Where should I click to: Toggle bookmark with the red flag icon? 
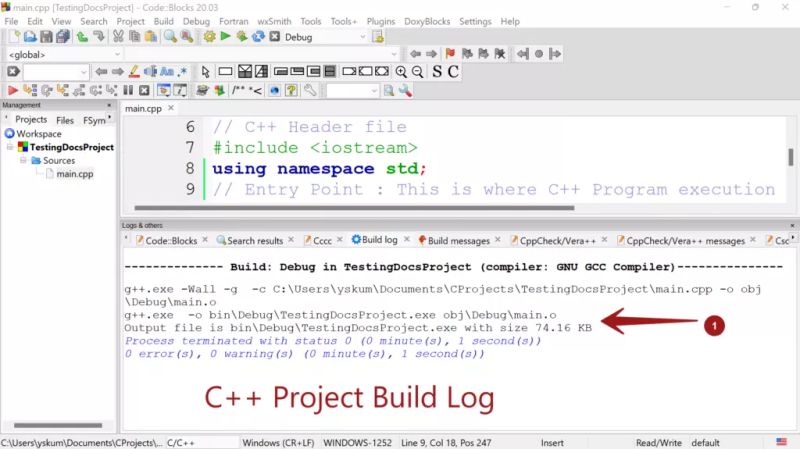pos(450,54)
